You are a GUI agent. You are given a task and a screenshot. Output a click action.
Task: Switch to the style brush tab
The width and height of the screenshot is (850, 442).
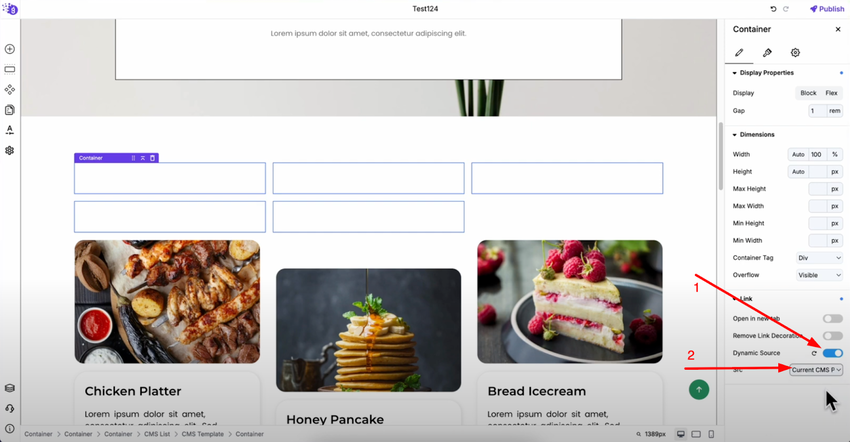pyautogui.click(x=767, y=53)
